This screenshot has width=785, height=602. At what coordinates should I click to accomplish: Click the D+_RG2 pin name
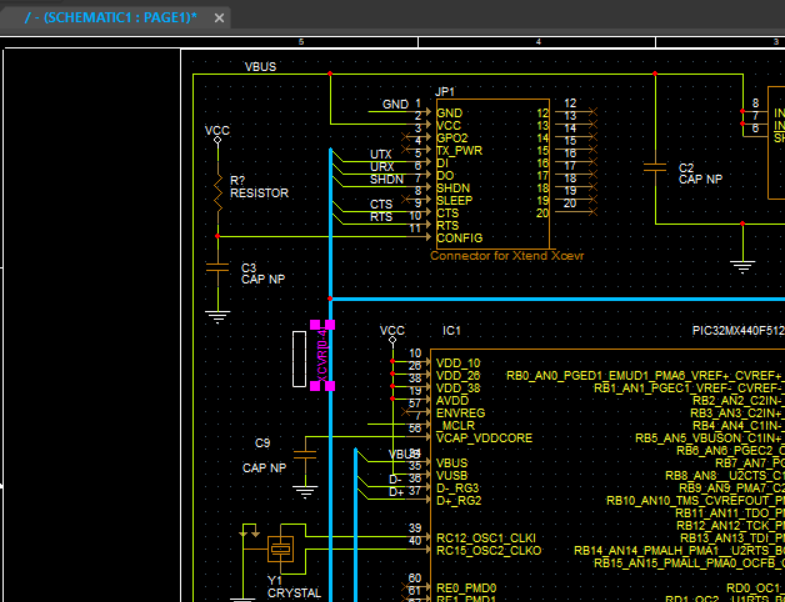coord(459,501)
